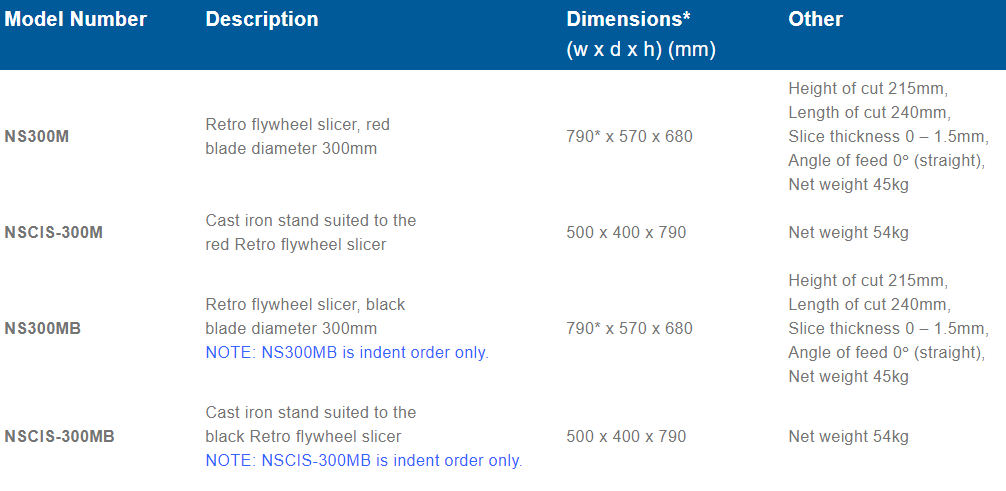Click the Dimensions* column header
The width and height of the screenshot is (1006, 491).
pyautogui.click(x=628, y=19)
